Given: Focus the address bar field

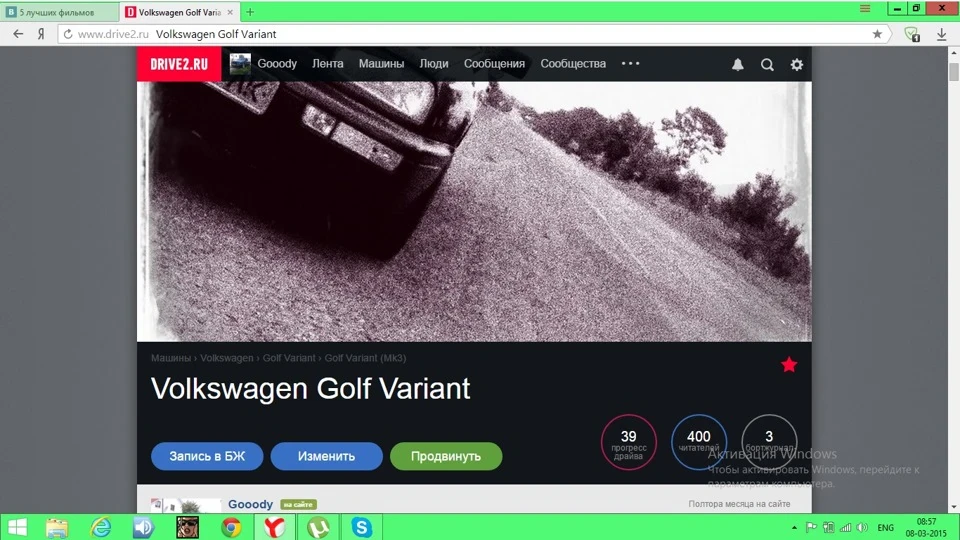Looking at the screenshot, I should pyautogui.click(x=474, y=34).
